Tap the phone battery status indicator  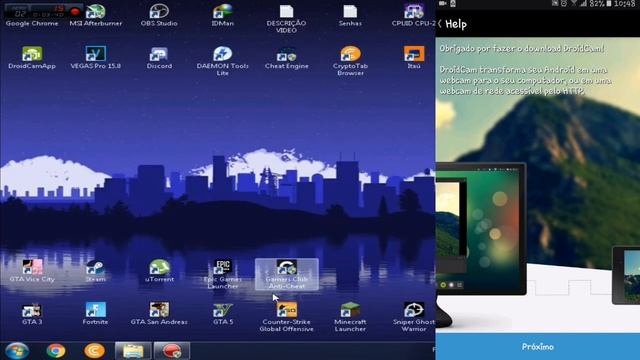point(609,4)
